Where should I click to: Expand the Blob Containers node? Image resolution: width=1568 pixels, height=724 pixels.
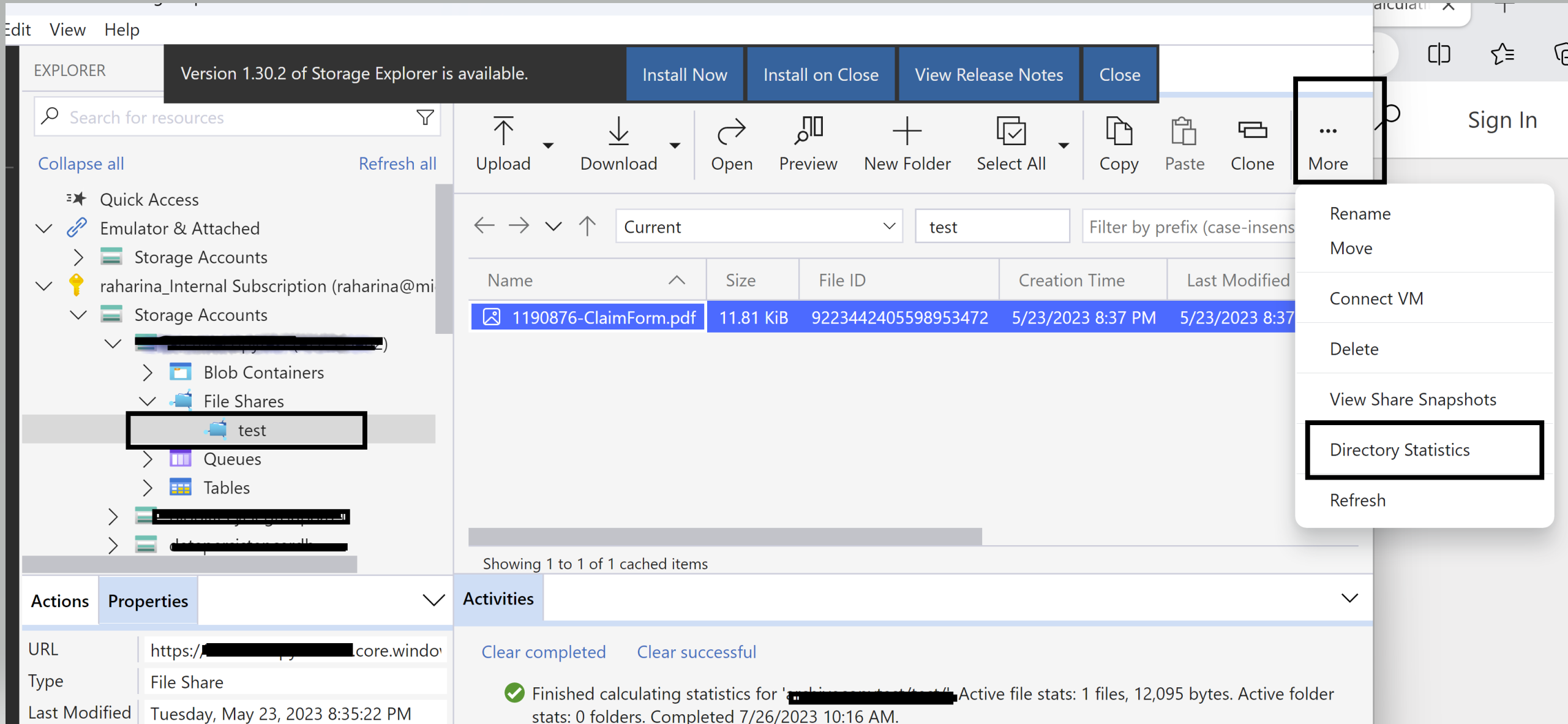(148, 372)
